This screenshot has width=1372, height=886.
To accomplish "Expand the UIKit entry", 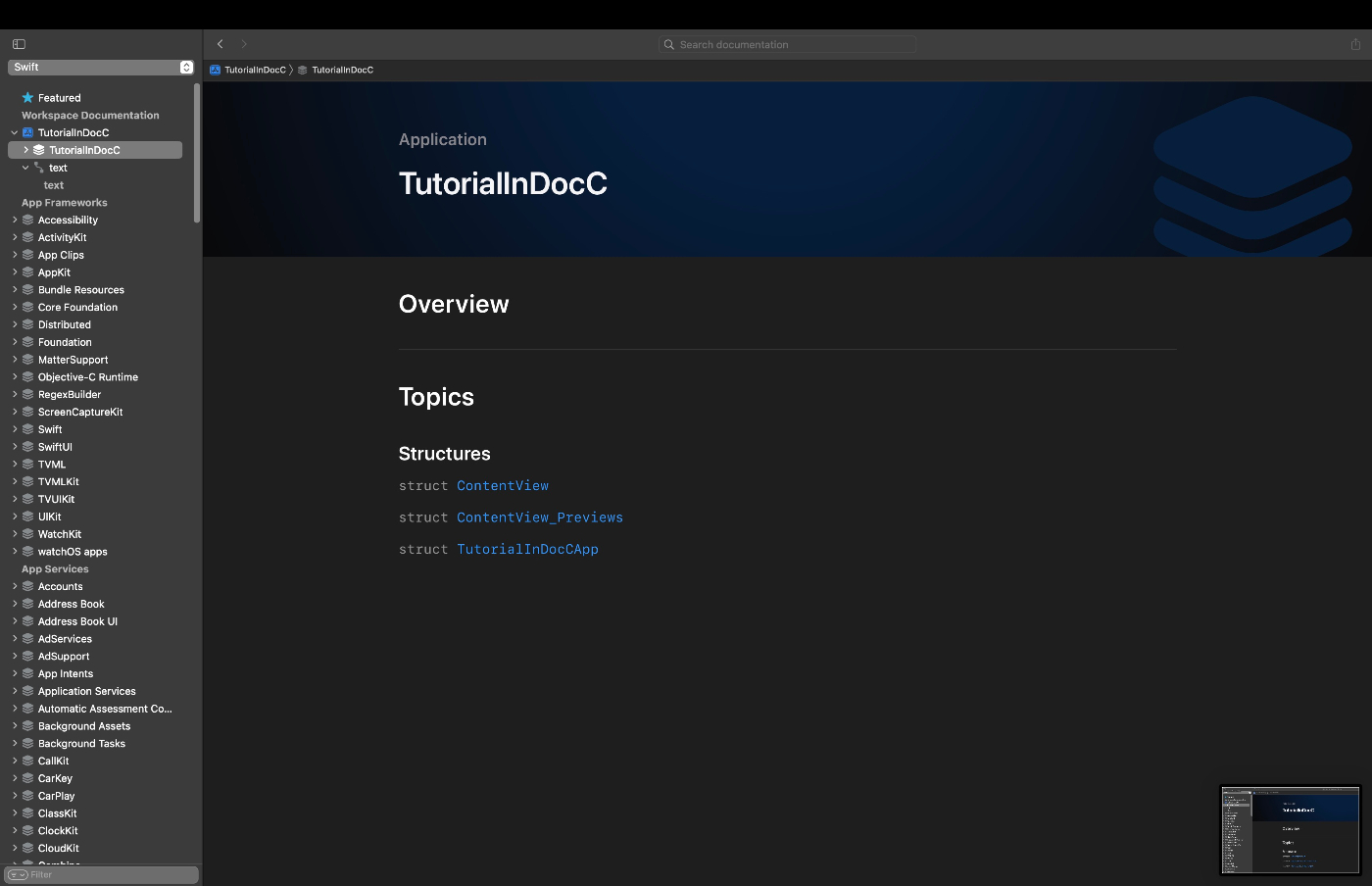I will pyautogui.click(x=14, y=517).
